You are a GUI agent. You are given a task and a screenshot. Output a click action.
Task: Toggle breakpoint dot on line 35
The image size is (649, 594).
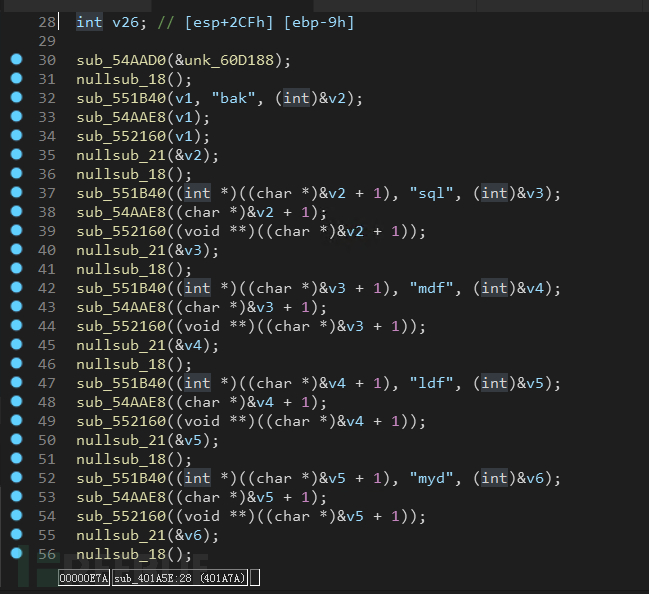pos(16,154)
